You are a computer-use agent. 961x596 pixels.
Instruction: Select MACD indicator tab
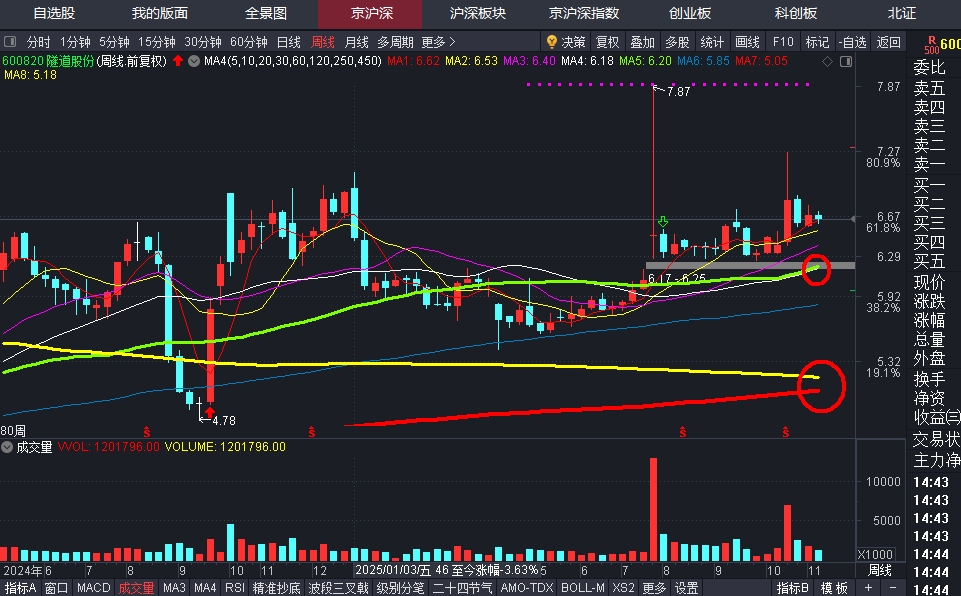pyautogui.click(x=94, y=588)
